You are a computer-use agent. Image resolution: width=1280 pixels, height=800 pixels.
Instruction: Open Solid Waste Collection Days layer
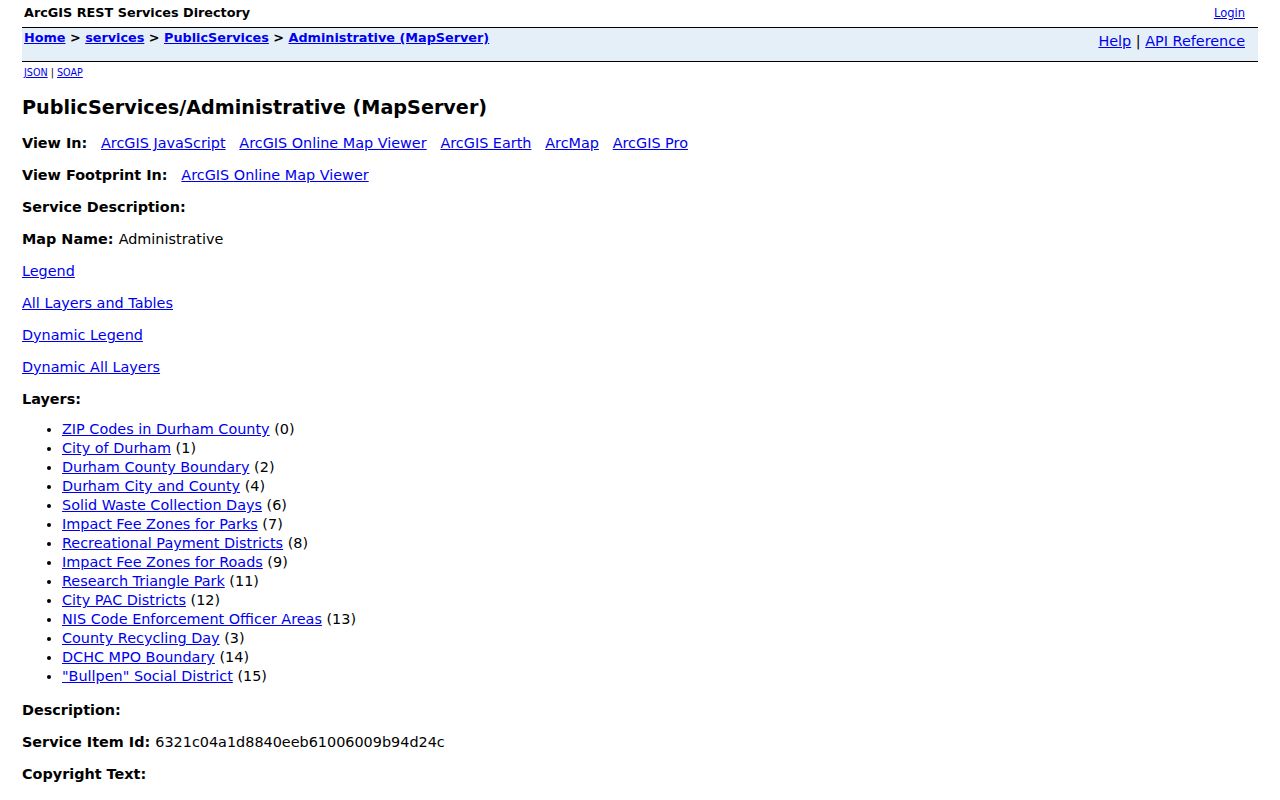point(162,505)
